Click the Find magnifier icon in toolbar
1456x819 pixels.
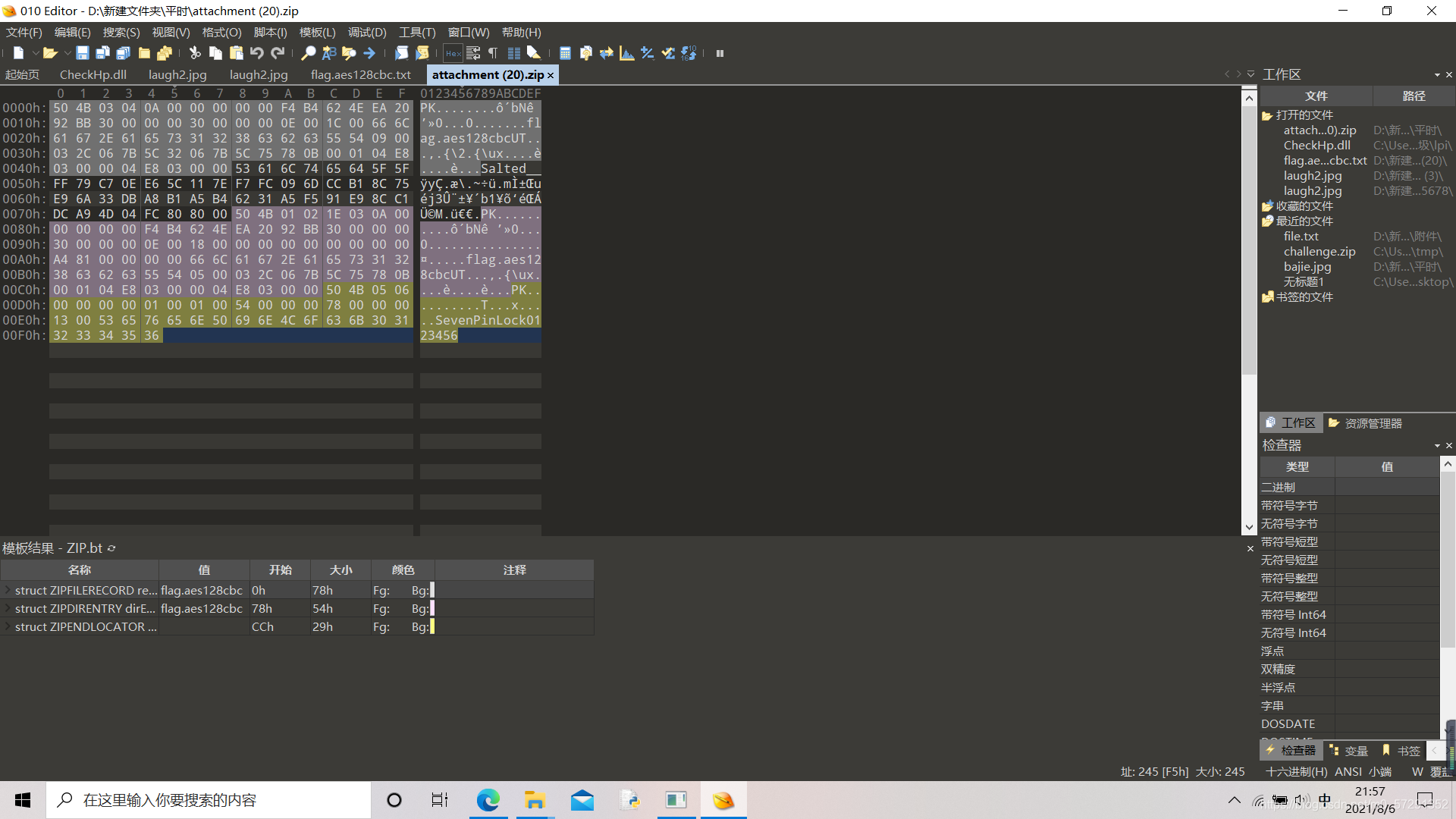point(308,53)
